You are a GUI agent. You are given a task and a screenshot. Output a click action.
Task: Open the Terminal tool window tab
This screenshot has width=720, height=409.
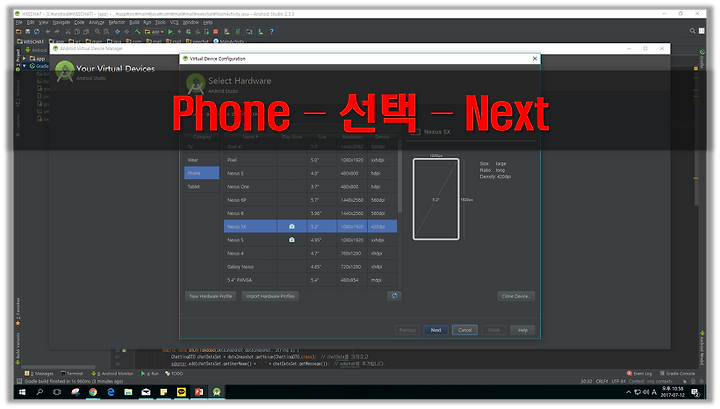point(72,373)
